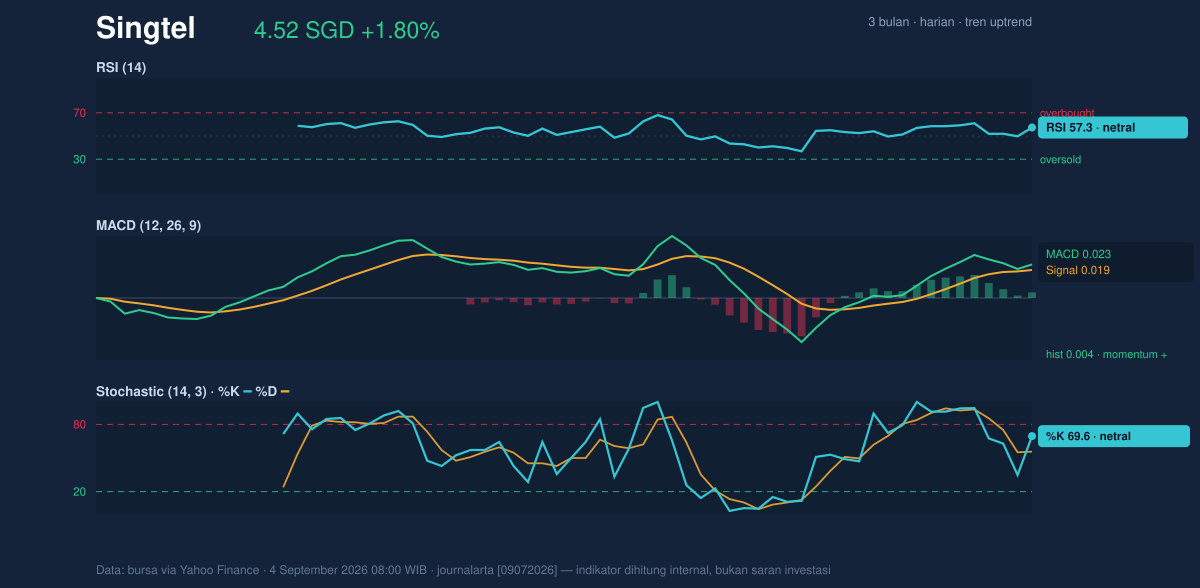Click the cyan %K legend swatch

248,391
